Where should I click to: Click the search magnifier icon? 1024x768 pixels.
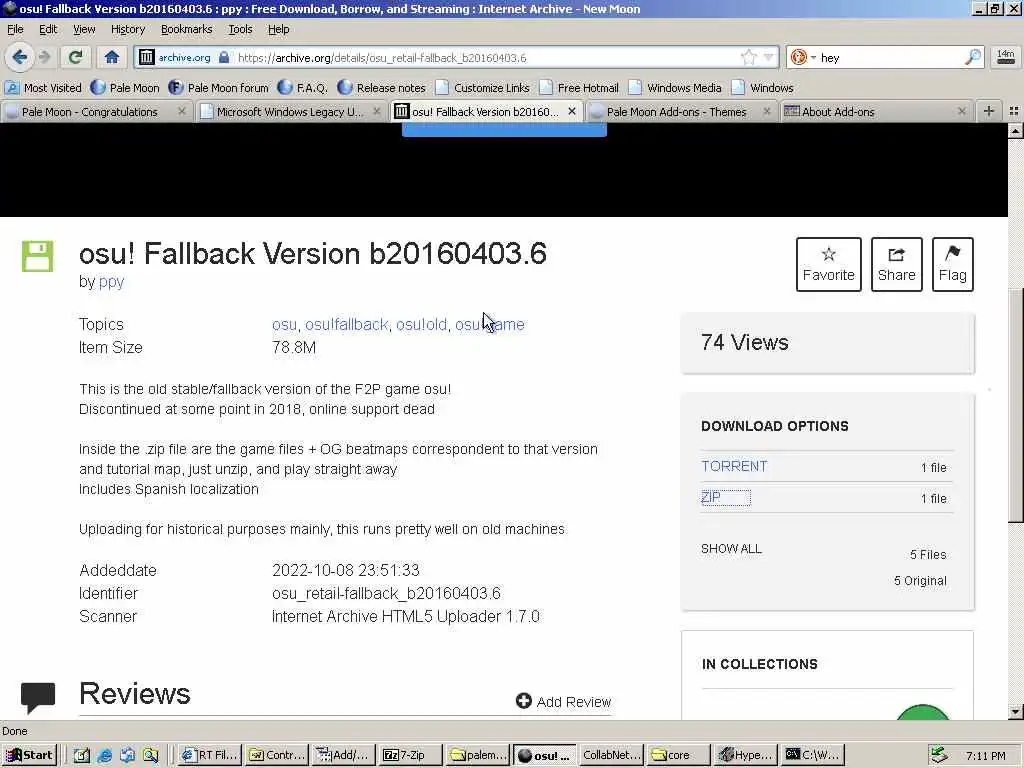tap(972, 57)
